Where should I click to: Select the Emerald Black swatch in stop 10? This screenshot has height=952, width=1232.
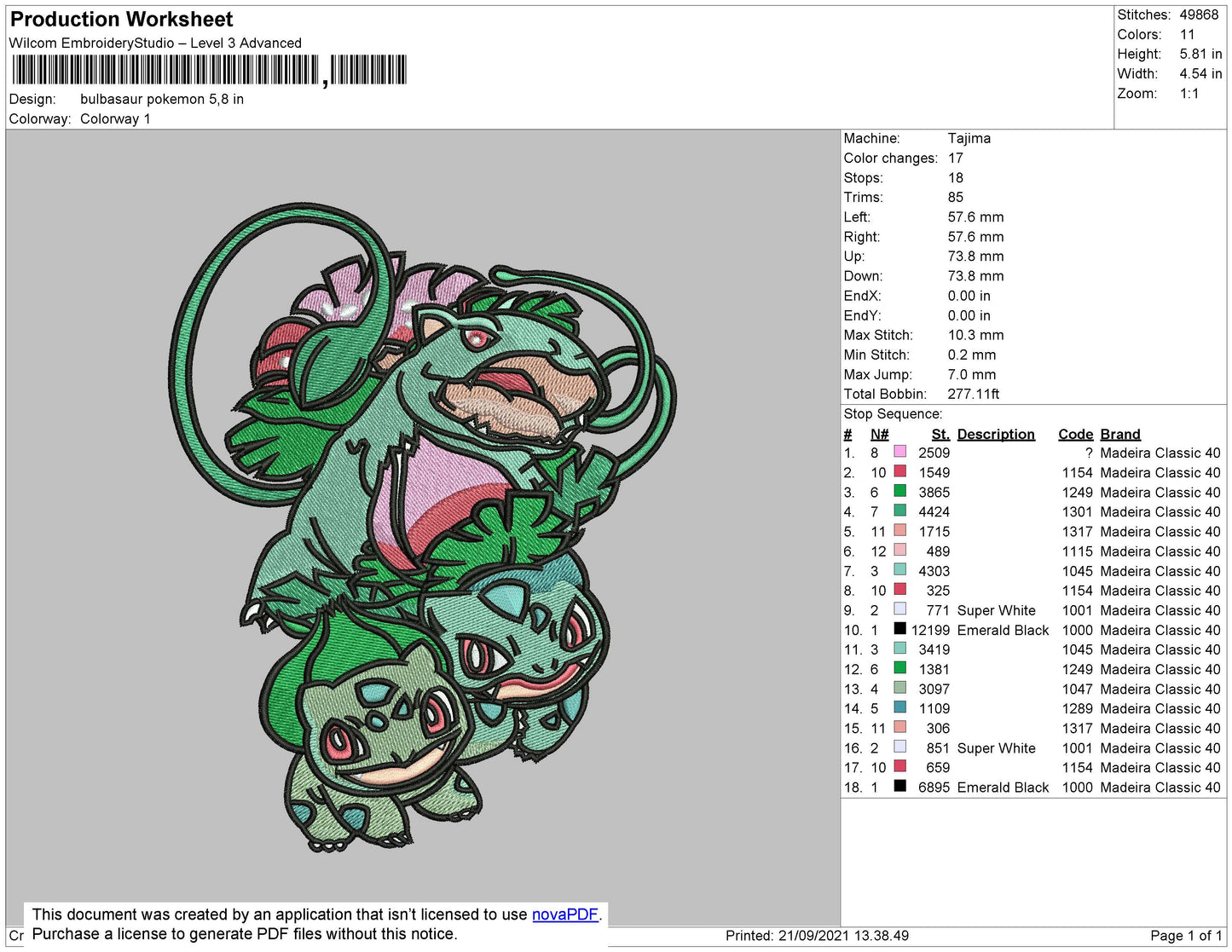pos(899,628)
